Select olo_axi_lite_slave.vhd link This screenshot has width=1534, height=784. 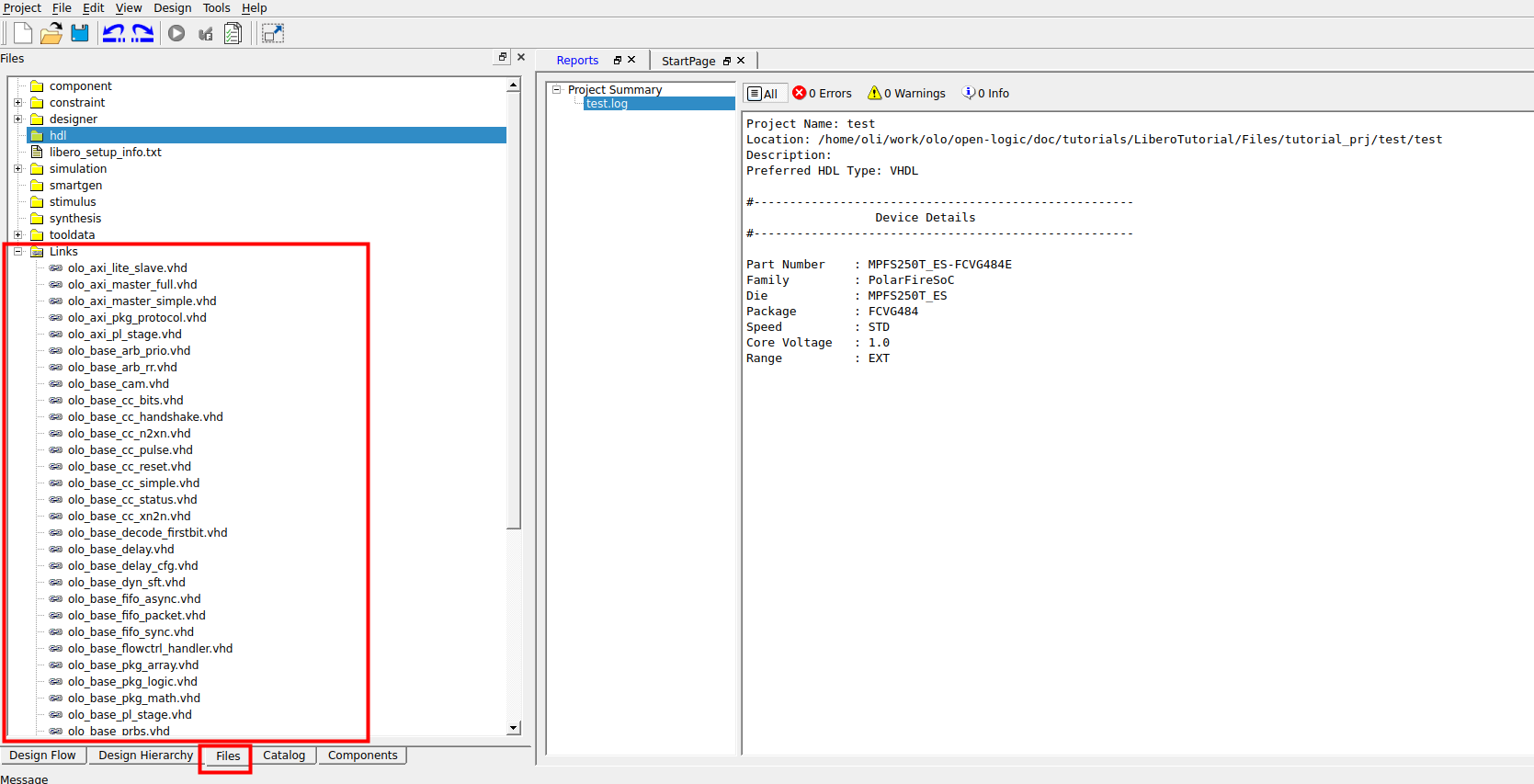pyautogui.click(x=128, y=267)
